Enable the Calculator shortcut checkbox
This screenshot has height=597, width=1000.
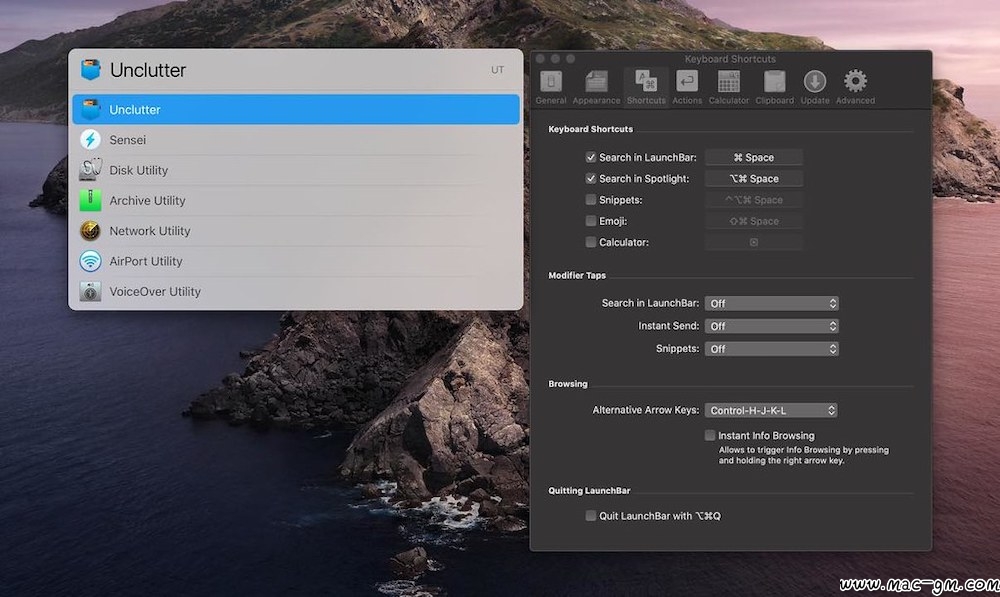pyautogui.click(x=591, y=242)
